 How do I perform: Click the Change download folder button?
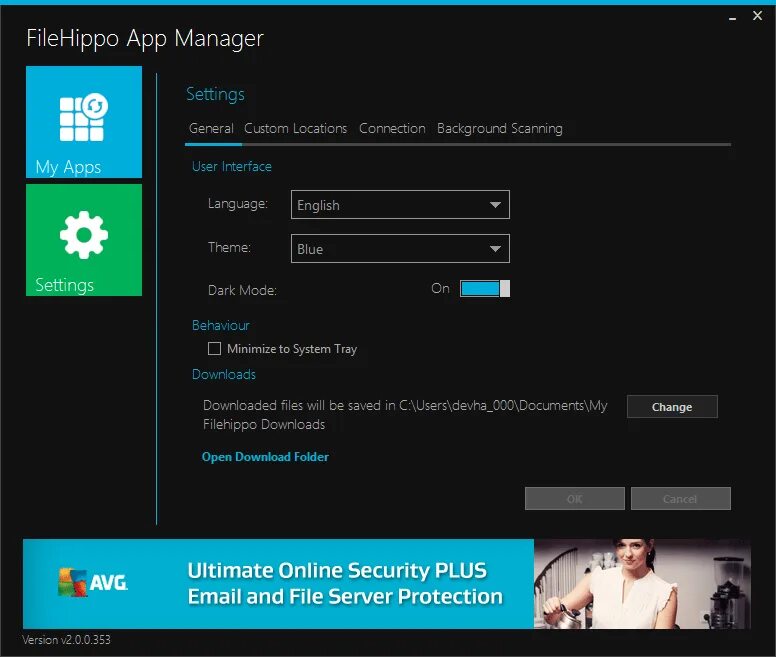tap(672, 407)
